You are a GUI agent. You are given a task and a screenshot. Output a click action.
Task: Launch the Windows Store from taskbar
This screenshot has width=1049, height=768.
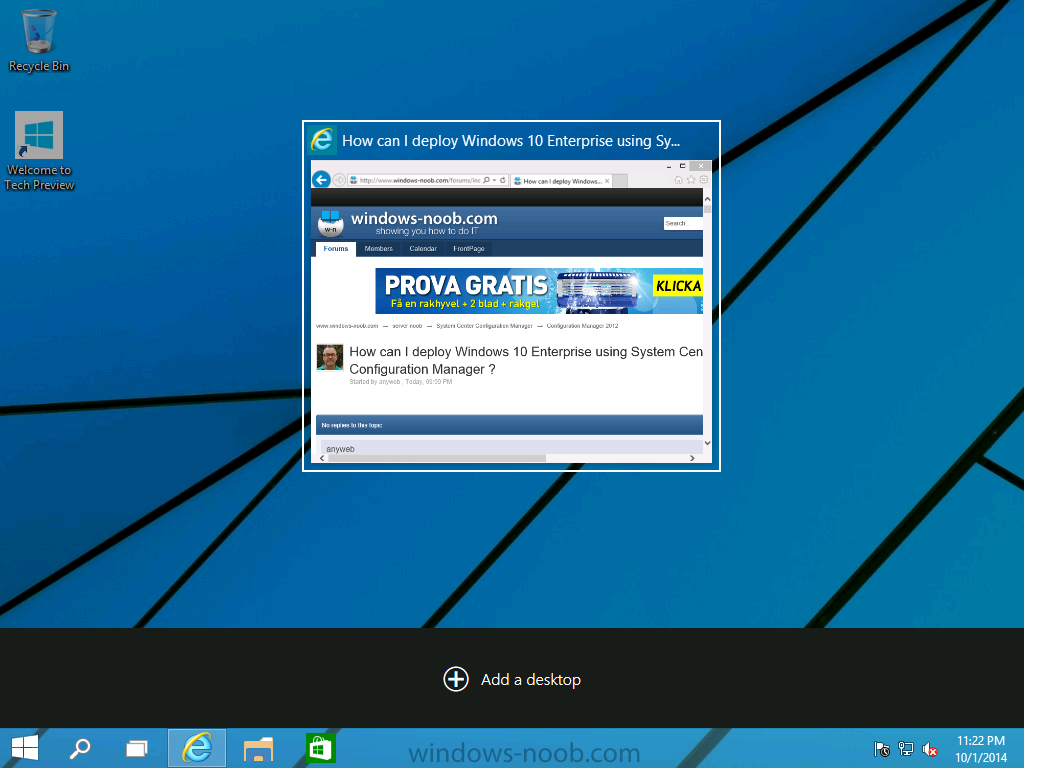320,748
